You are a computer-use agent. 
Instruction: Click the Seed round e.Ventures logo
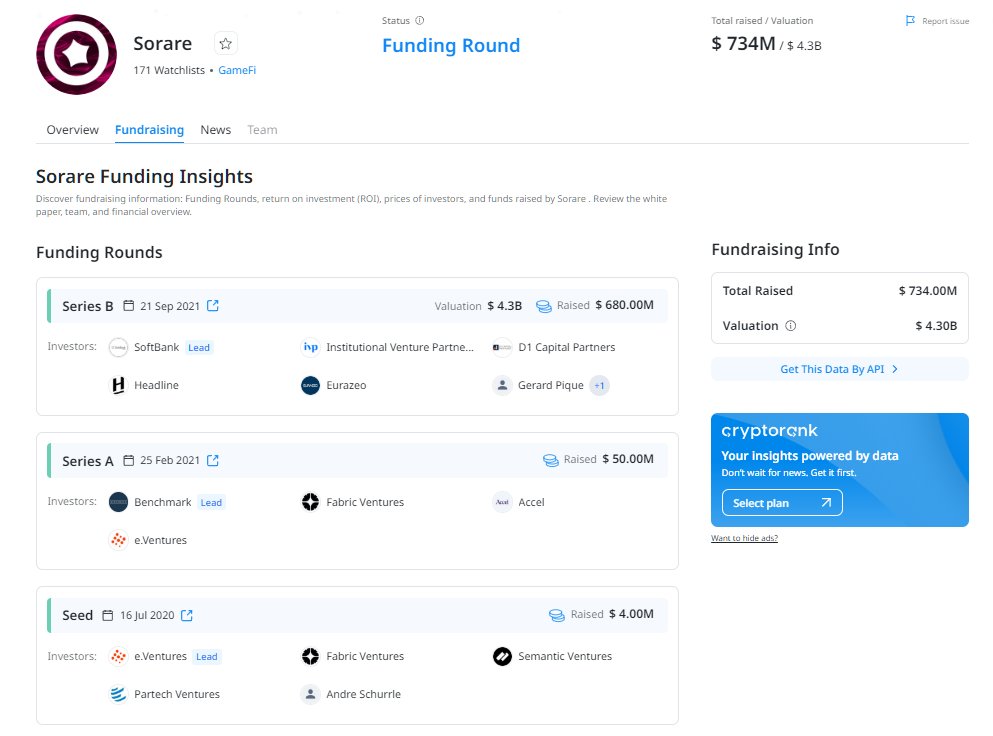pos(118,656)
